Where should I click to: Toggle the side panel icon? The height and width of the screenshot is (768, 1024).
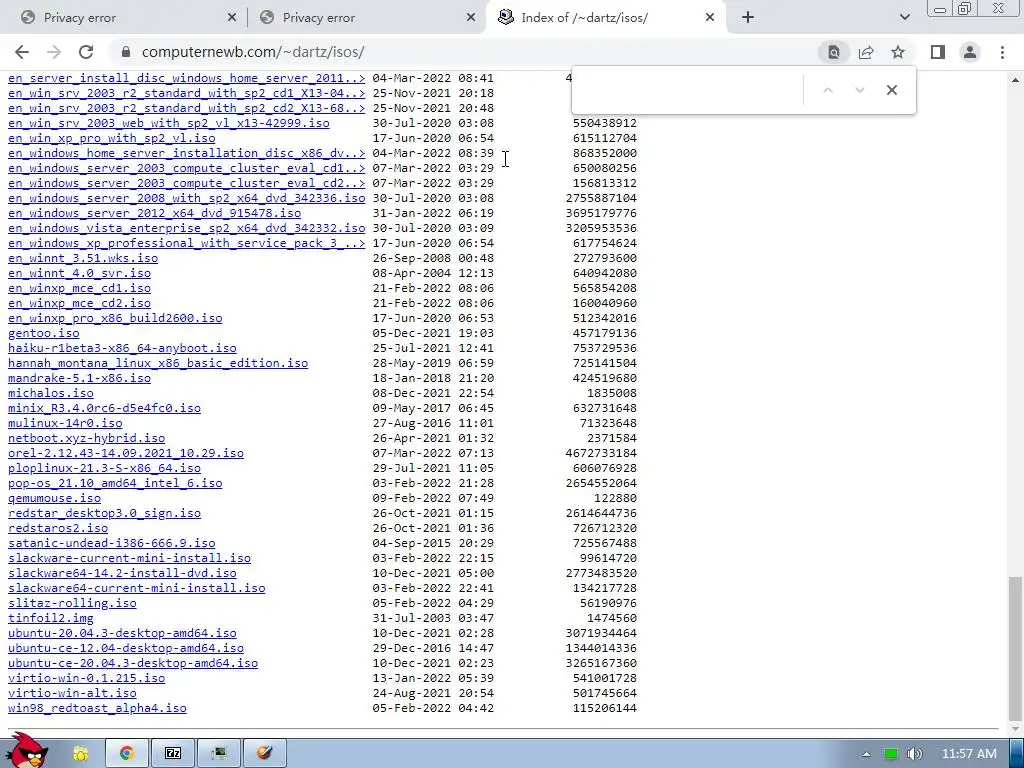point(938,52)
